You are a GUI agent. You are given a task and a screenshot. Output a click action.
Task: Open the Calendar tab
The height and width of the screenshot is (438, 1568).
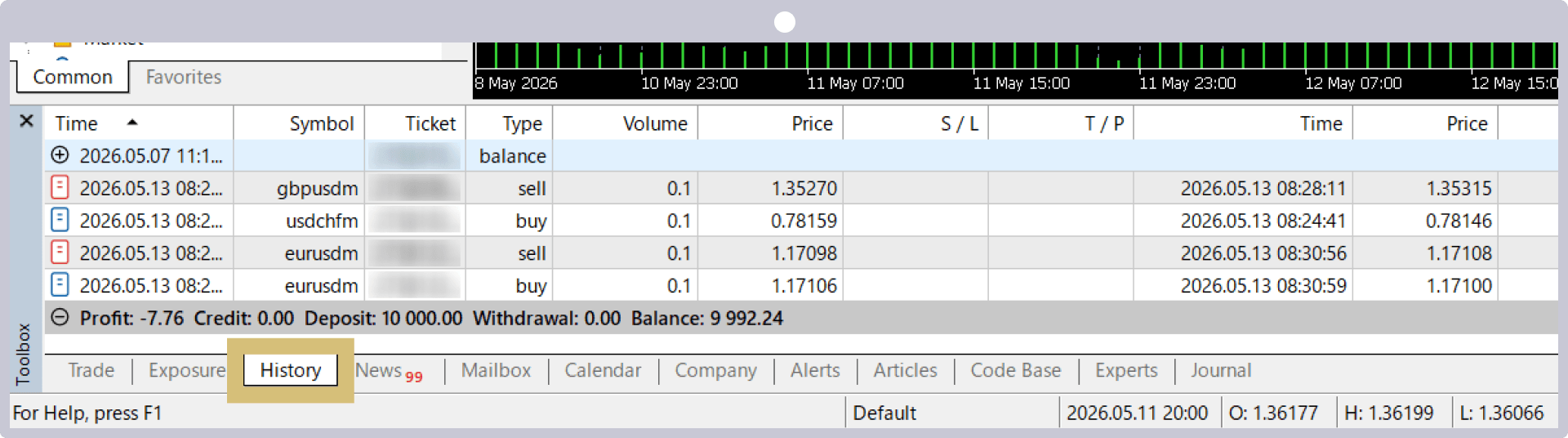pyautogui.click(x=603, y=370)
